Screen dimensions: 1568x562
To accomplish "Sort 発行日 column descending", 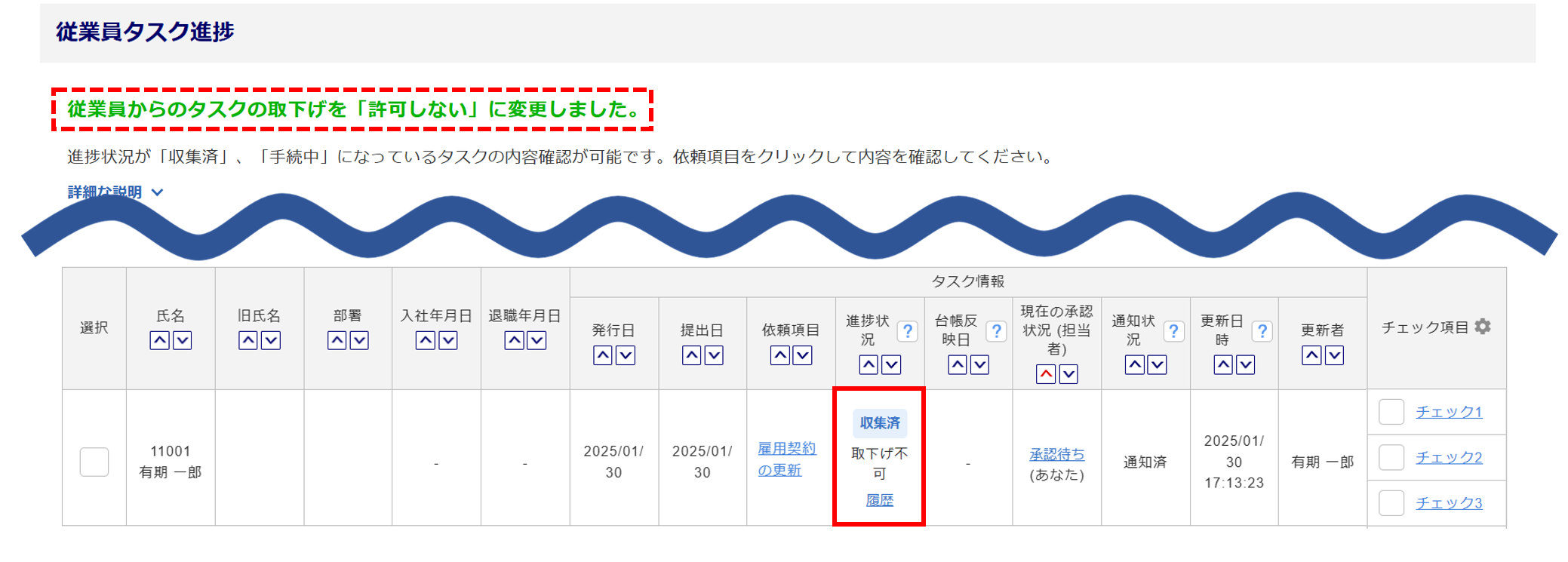I will (x=625, y=355).
